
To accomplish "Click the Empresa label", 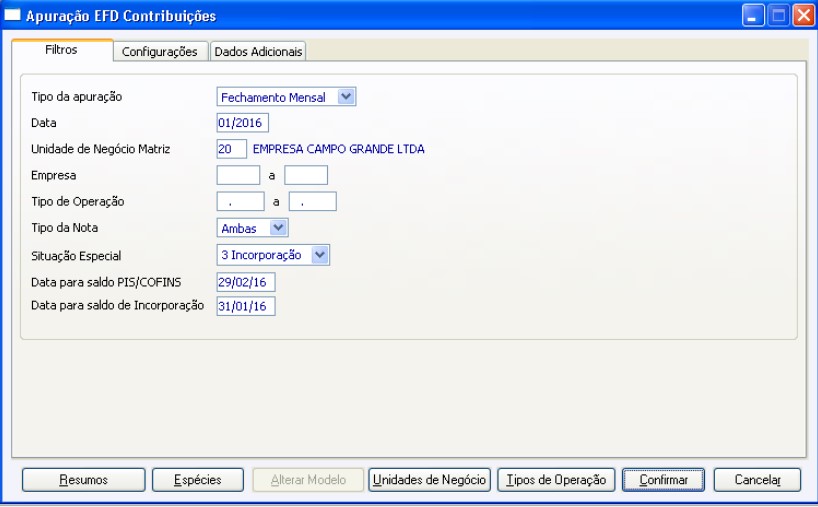I will 54,176.
